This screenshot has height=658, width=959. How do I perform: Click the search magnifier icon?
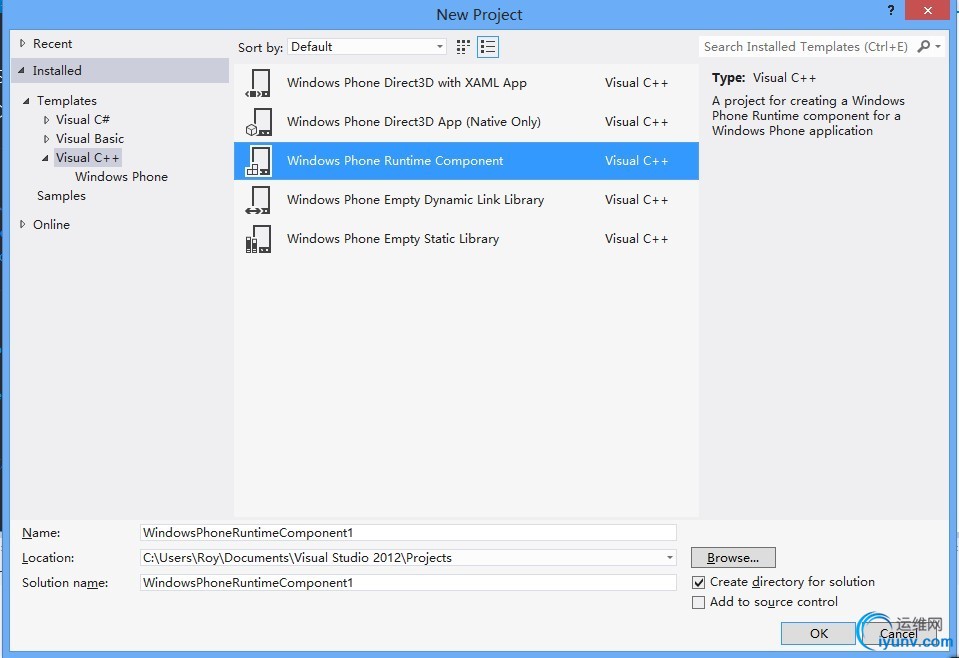[x=924, y=46]
